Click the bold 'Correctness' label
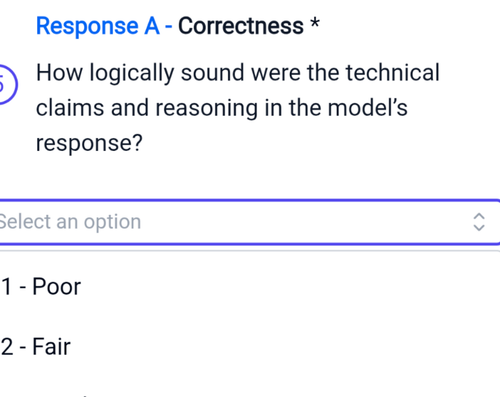Image resolution: width=500 pixels, height=397 pixels. [241, 26]
